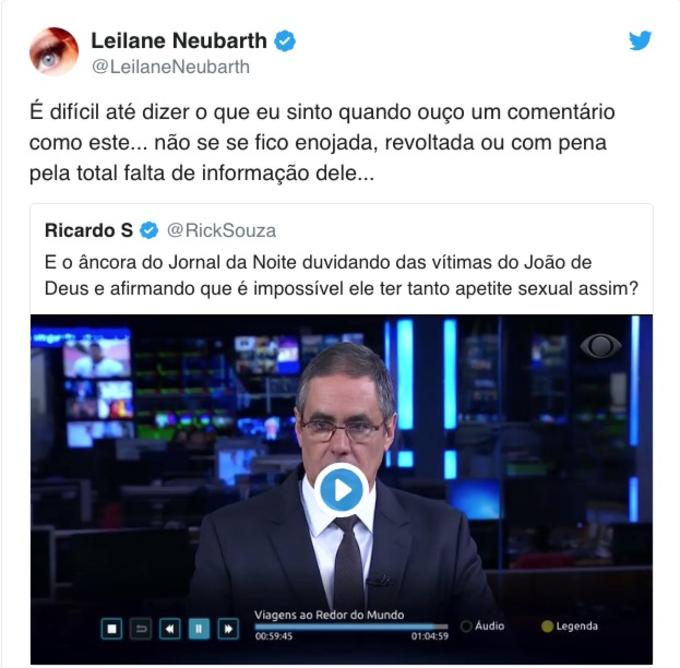Click the Viagens ao Redor do Mundo title
The image size is (680, 668).
point(329,615)
